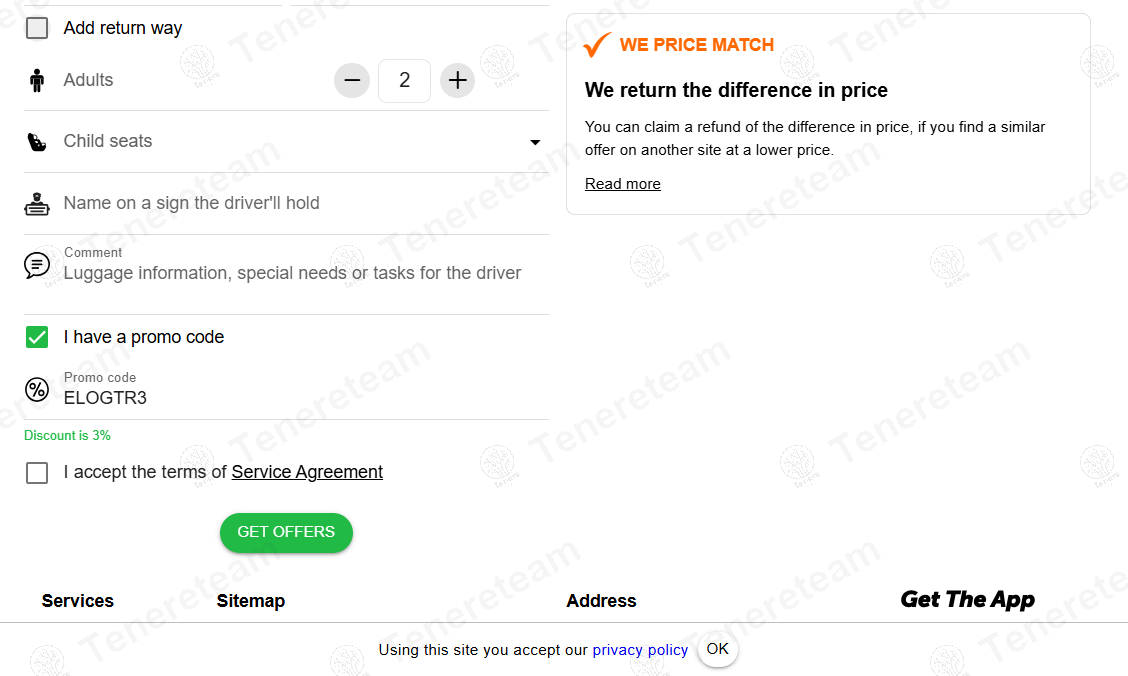The image size is (1128, 676).
Task: Open the Service Agreement link
Action: [307, 472]
